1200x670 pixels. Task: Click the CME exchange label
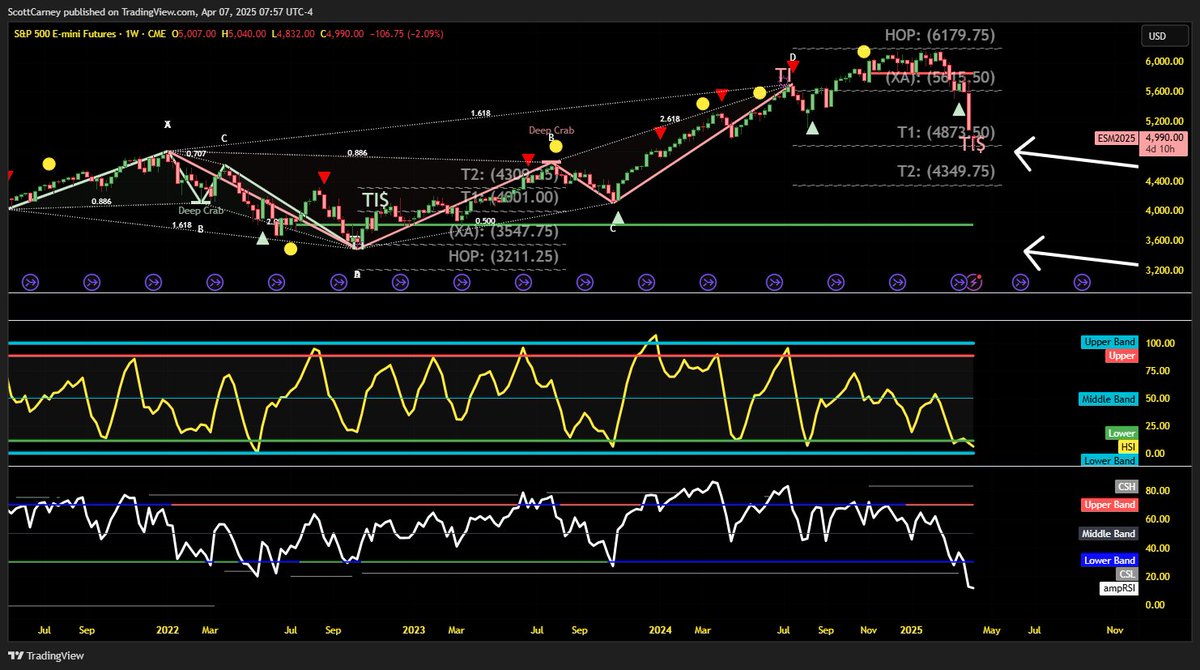pos(156,33)
